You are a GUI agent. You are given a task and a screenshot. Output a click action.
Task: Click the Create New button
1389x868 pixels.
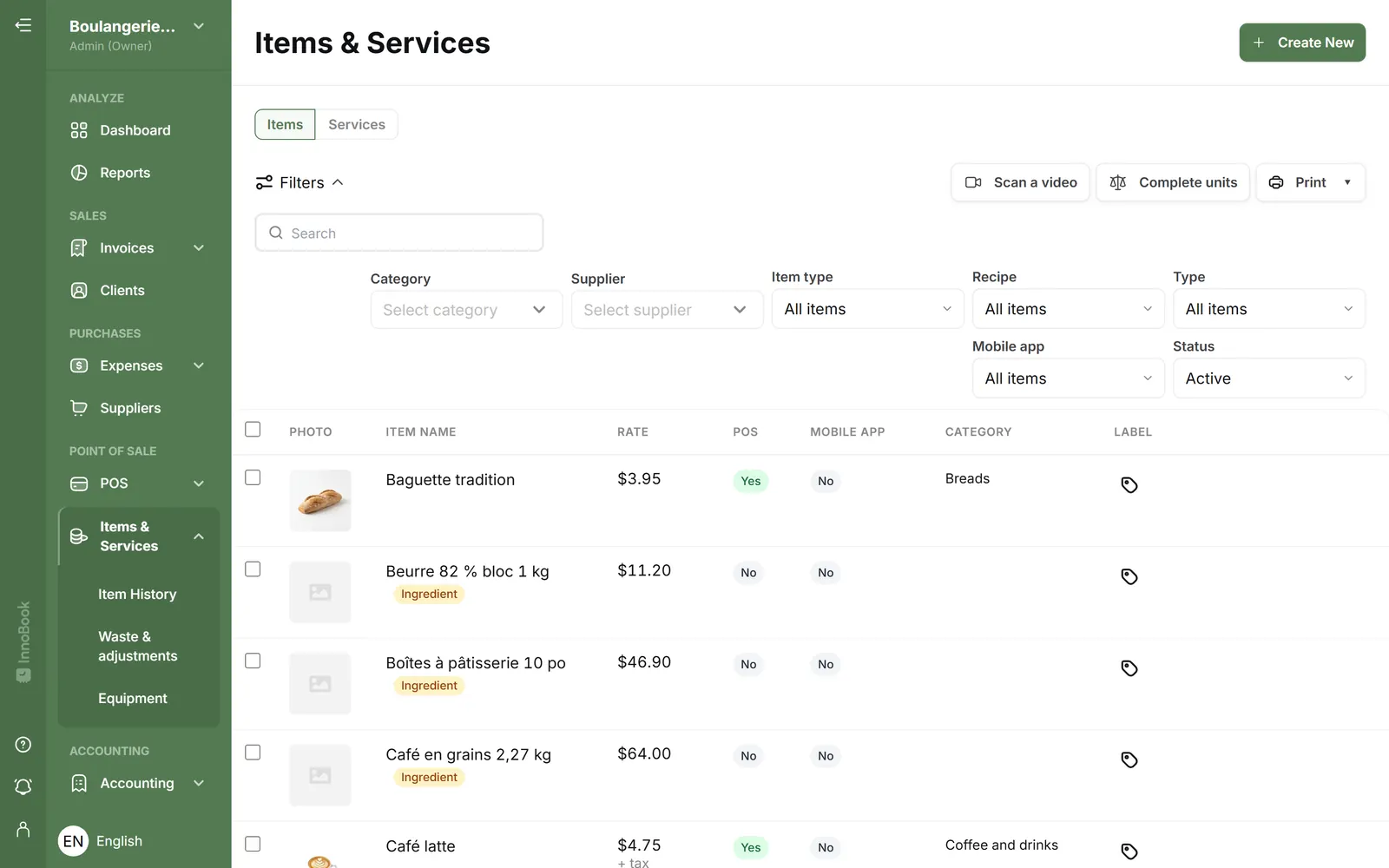(1301, 43)
